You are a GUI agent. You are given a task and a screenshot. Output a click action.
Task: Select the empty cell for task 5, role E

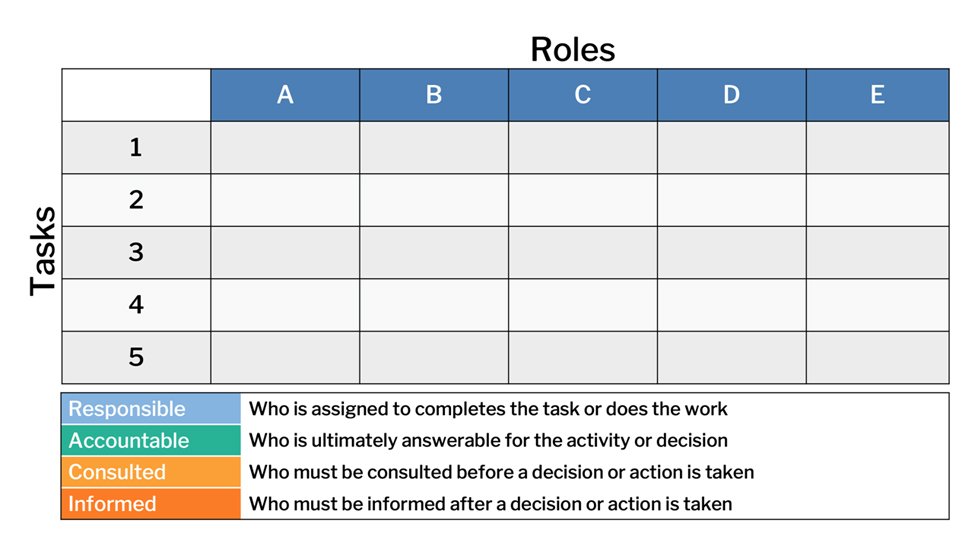[877, 357]
